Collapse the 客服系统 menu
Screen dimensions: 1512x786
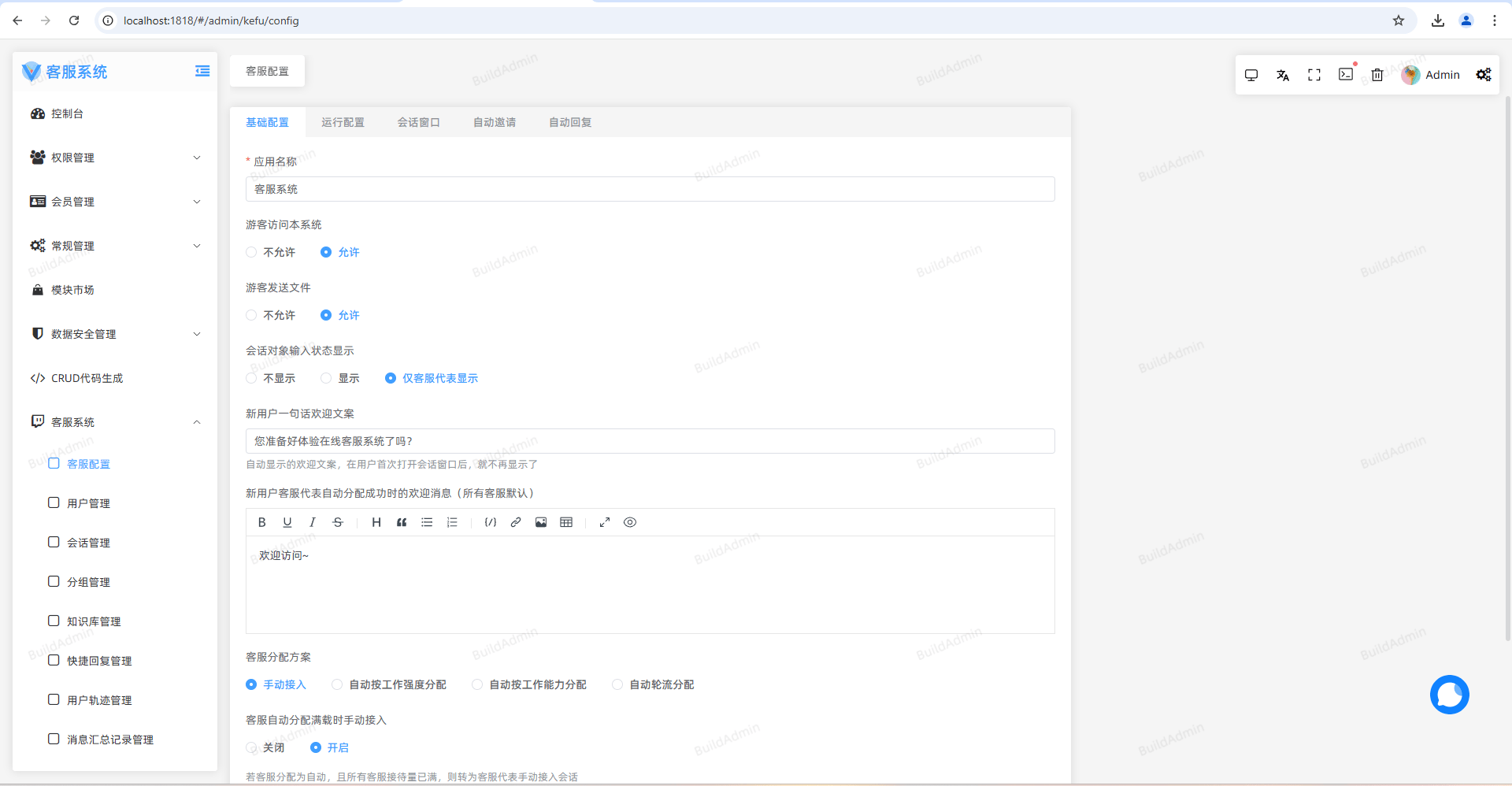(x=115, y=422)
